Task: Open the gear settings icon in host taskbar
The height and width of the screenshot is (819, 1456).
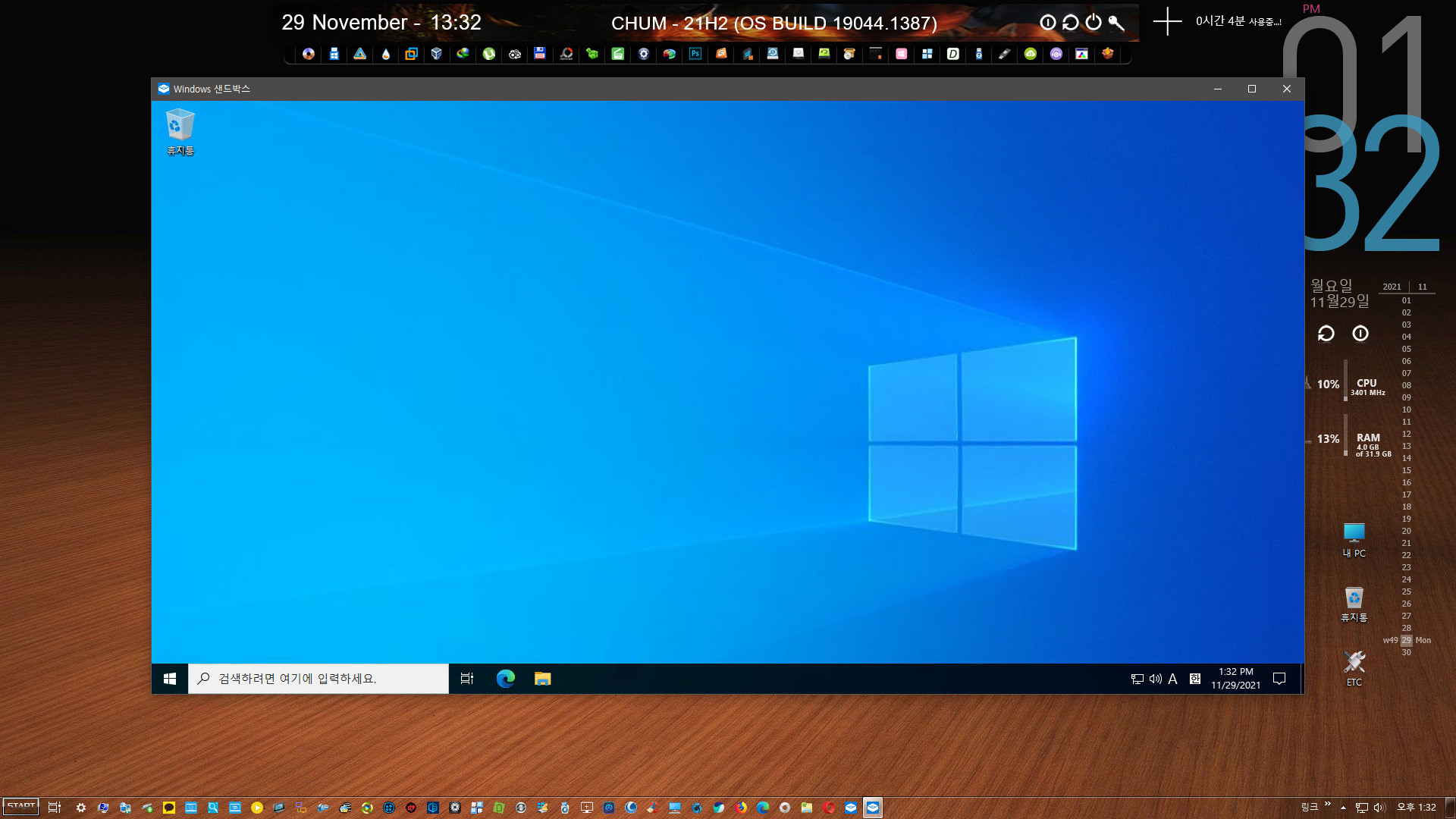Action: 81,808
